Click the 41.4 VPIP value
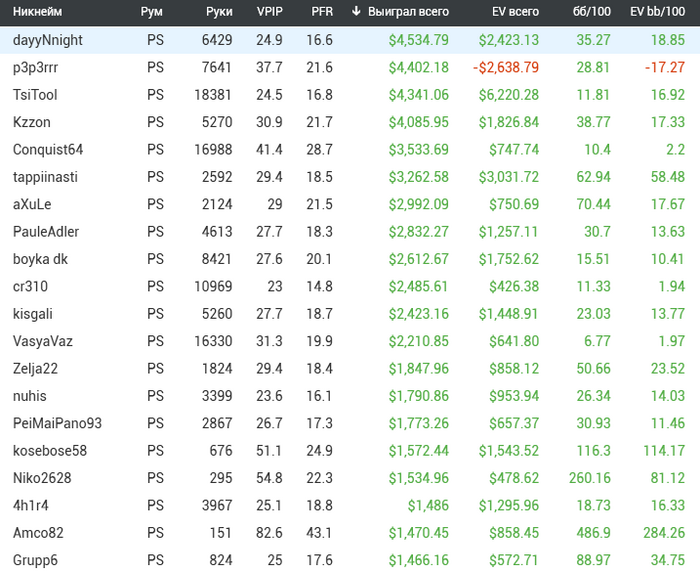700x572 pixels. click(x=269, y=150)
